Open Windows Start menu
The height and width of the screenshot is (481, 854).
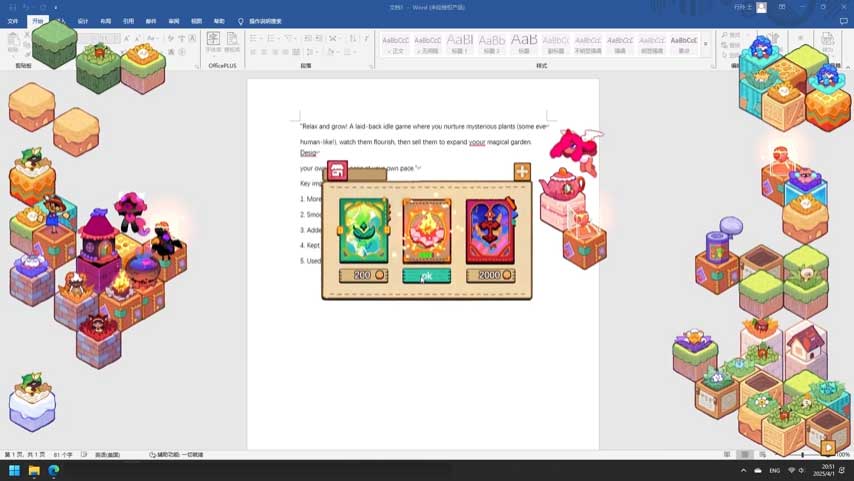(14, 471)
